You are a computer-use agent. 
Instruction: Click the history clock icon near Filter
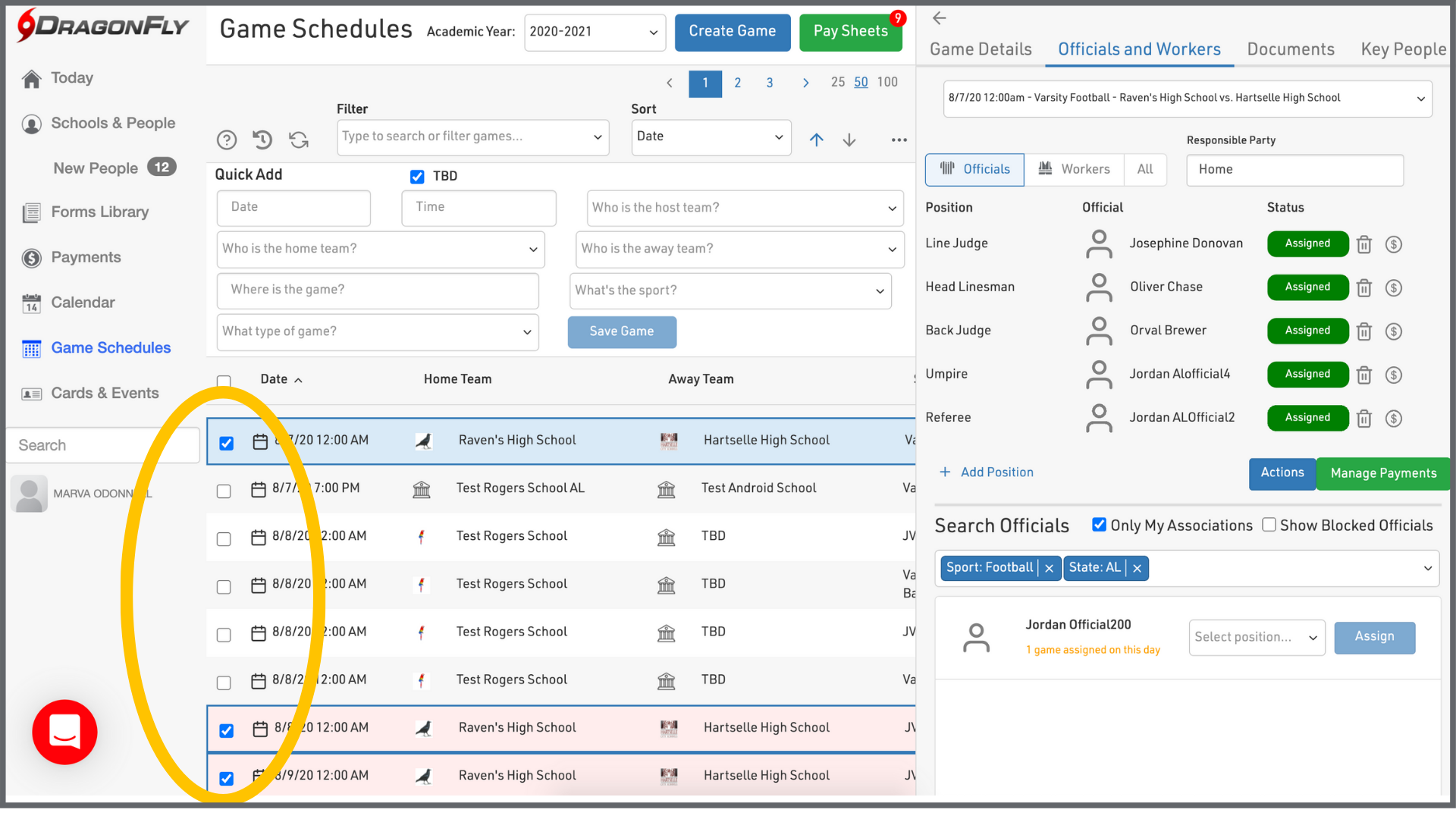point(262,140)
